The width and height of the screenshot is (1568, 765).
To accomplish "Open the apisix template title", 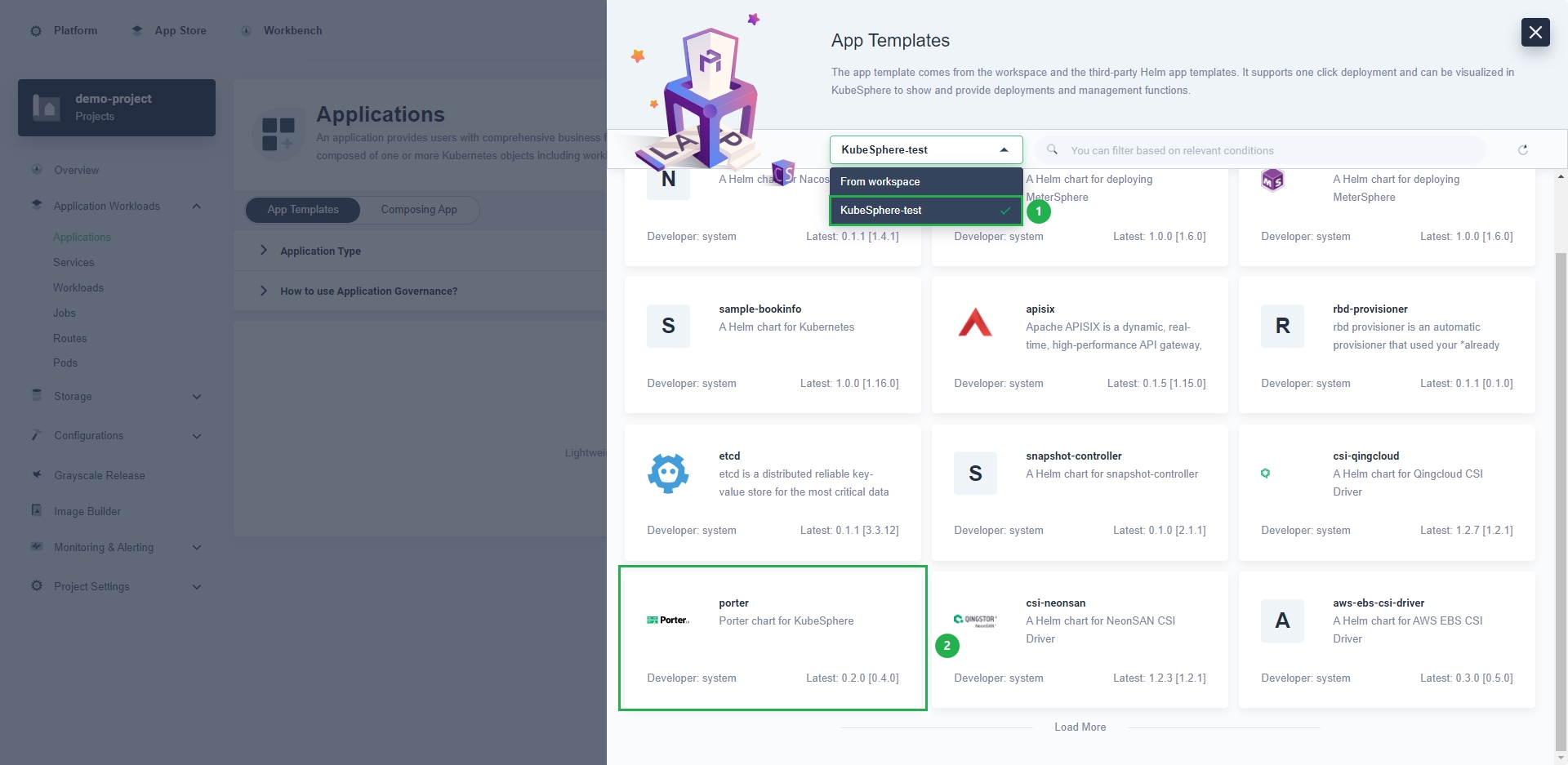I will point(1040,309).
